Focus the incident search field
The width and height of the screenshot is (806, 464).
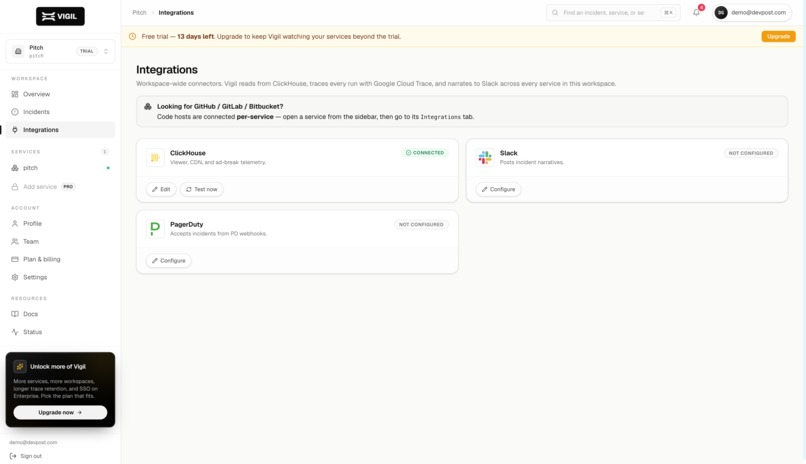pos(613,12)
